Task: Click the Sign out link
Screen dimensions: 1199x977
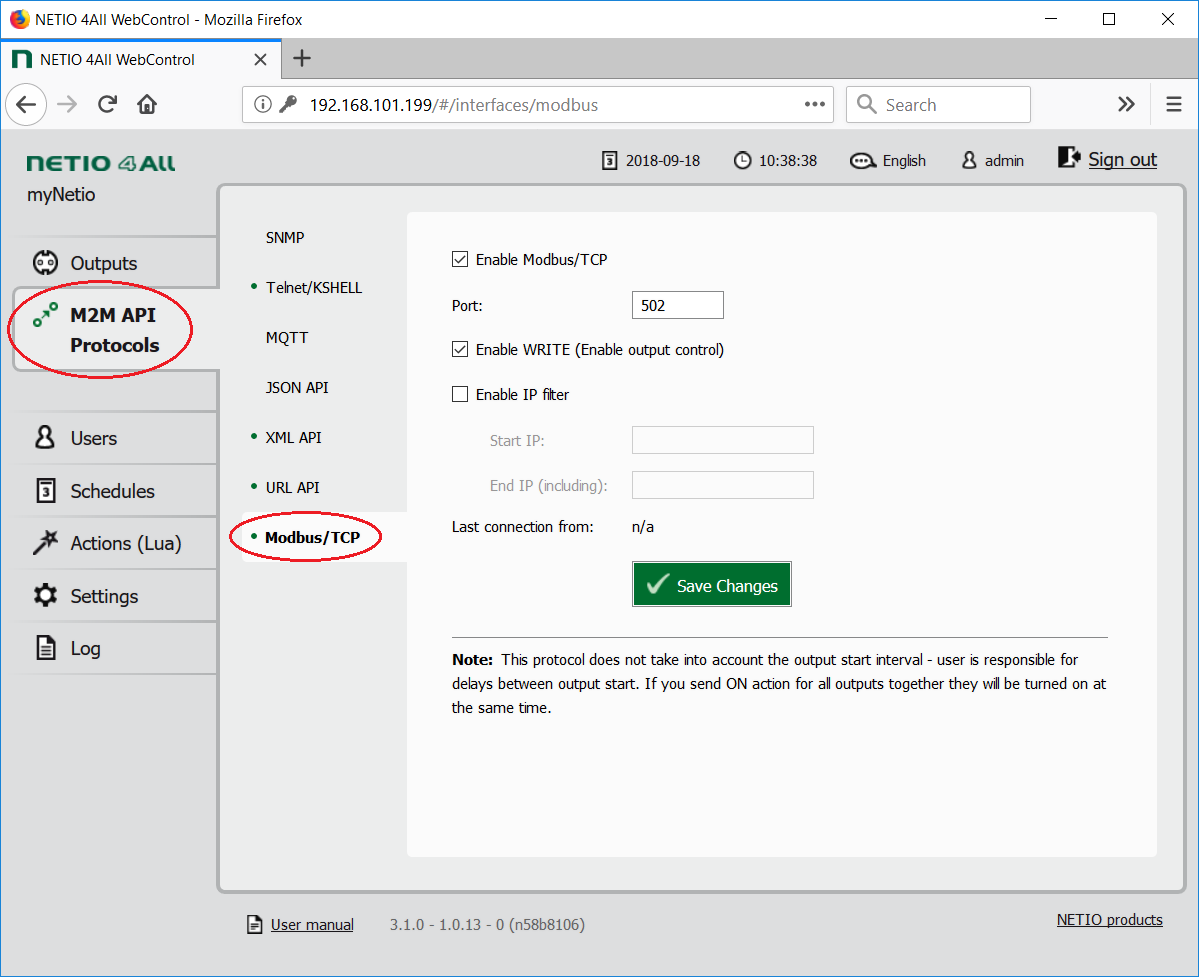Action: [1122, 160]
